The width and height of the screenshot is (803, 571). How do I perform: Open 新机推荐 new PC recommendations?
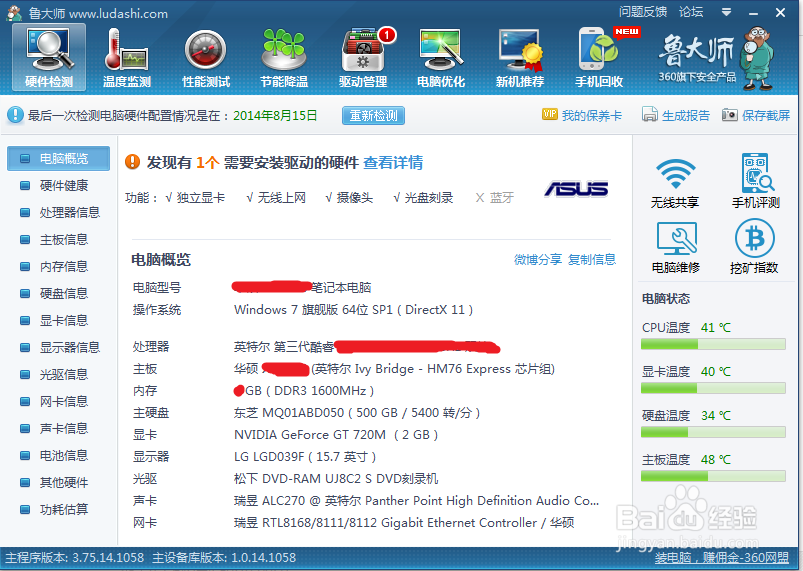tap(519, 58)
